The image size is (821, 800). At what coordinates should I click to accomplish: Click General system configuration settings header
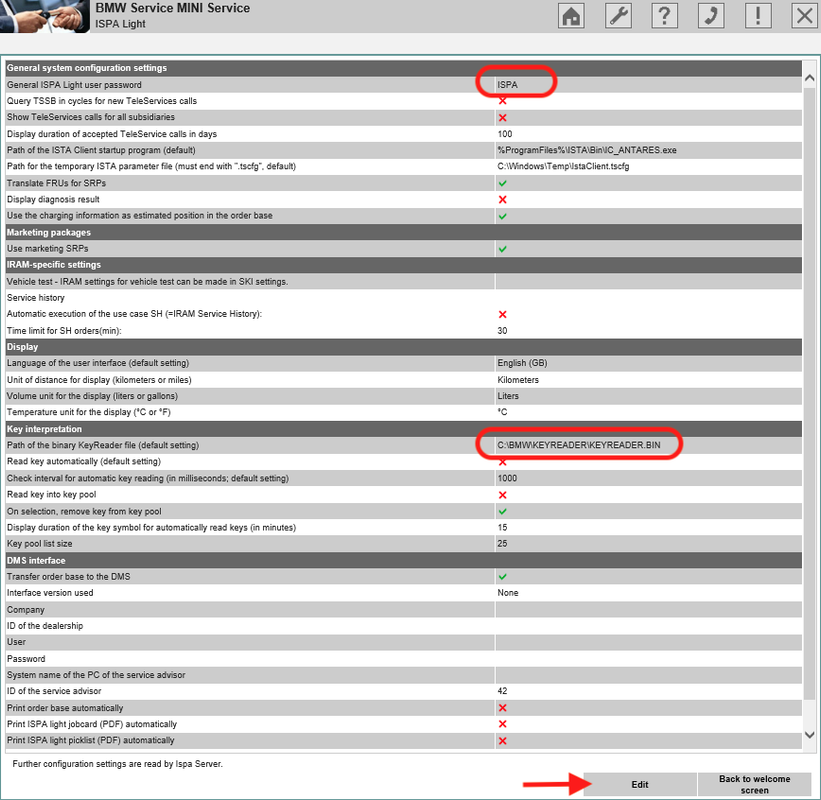[x=404, y=68]
